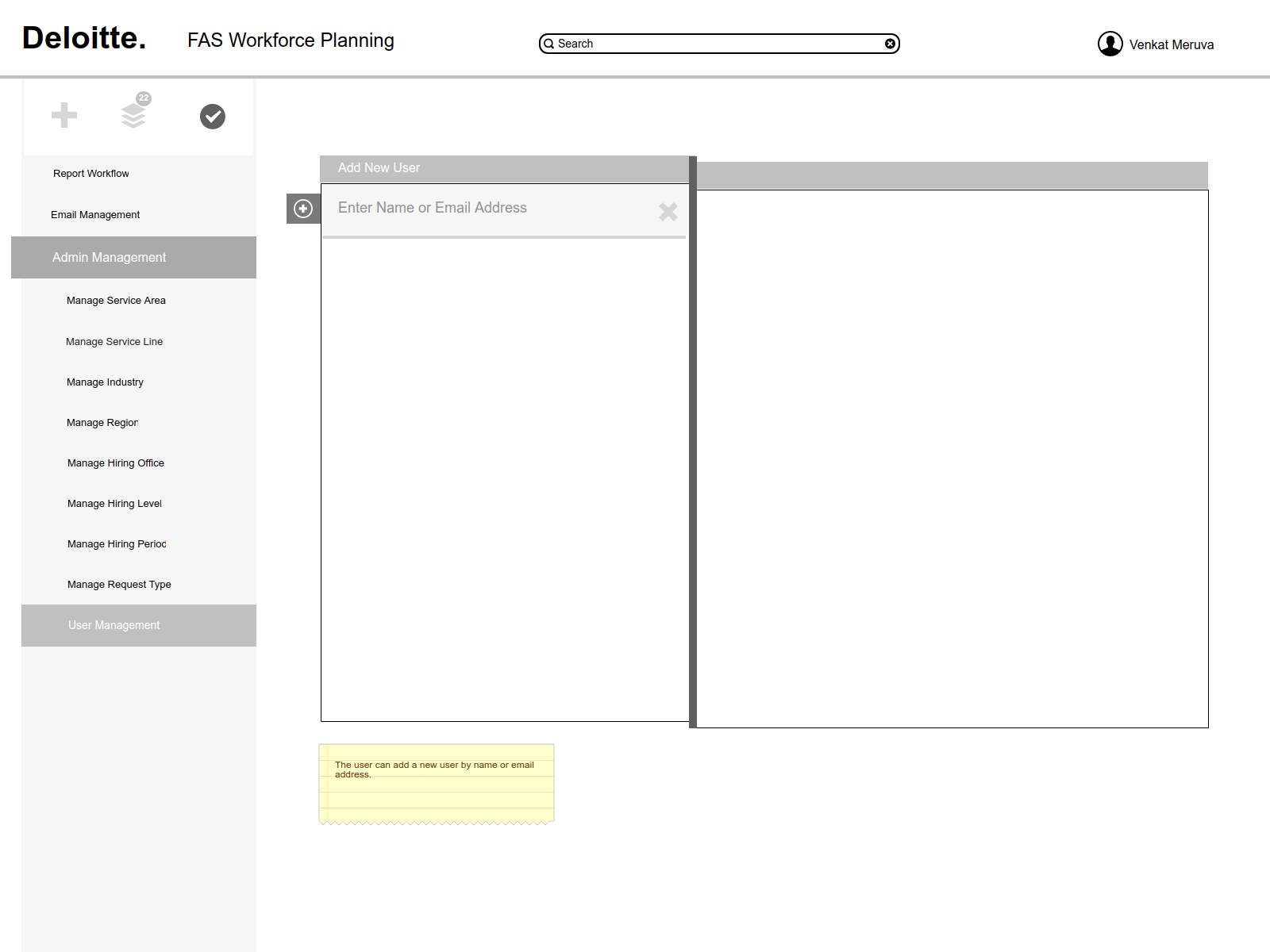Screen dimensions: 1270x952
Task: Click the Venkat Meruva user name
Action: pos(1172,44)
